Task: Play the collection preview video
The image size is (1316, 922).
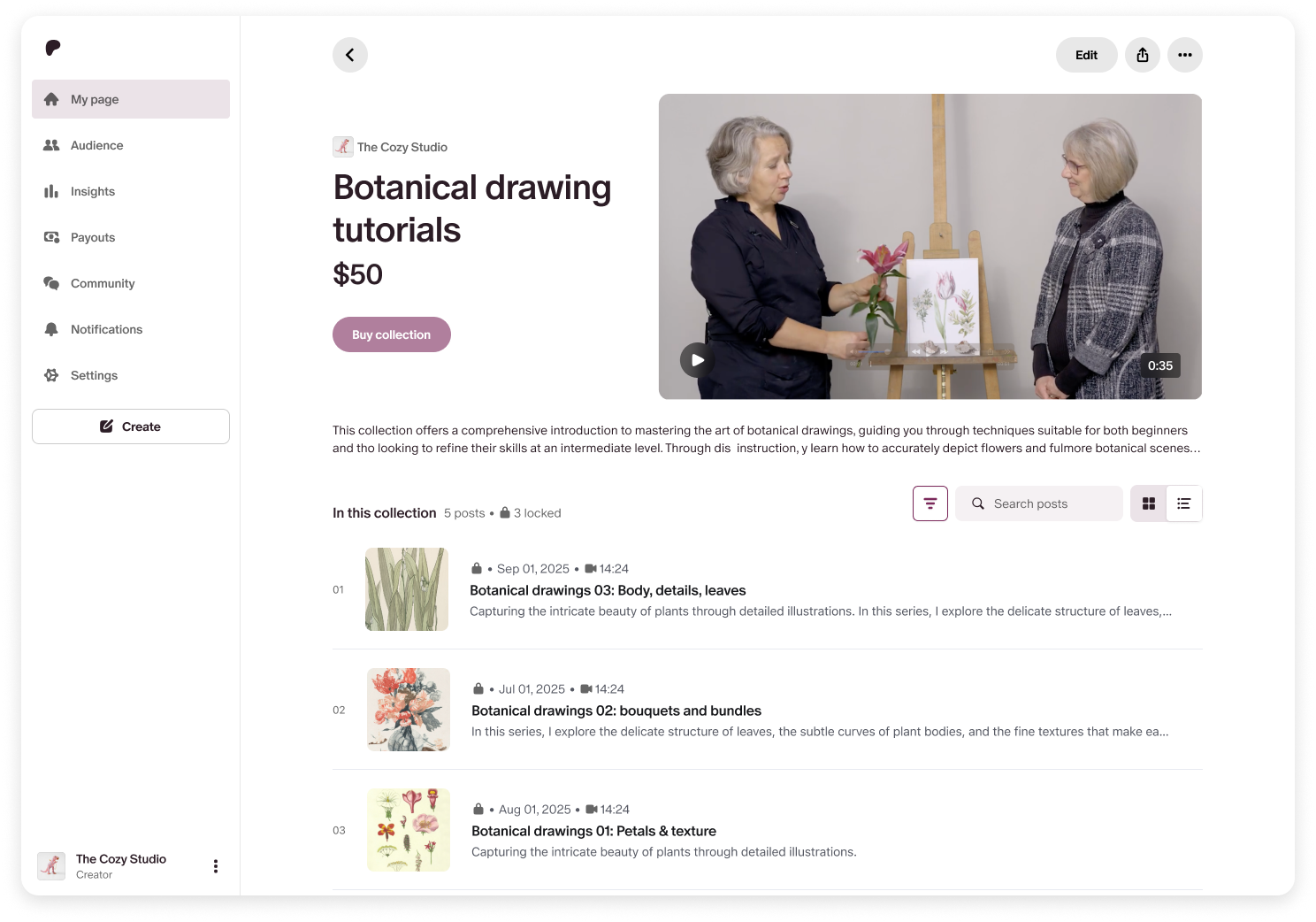Action: 698,360
